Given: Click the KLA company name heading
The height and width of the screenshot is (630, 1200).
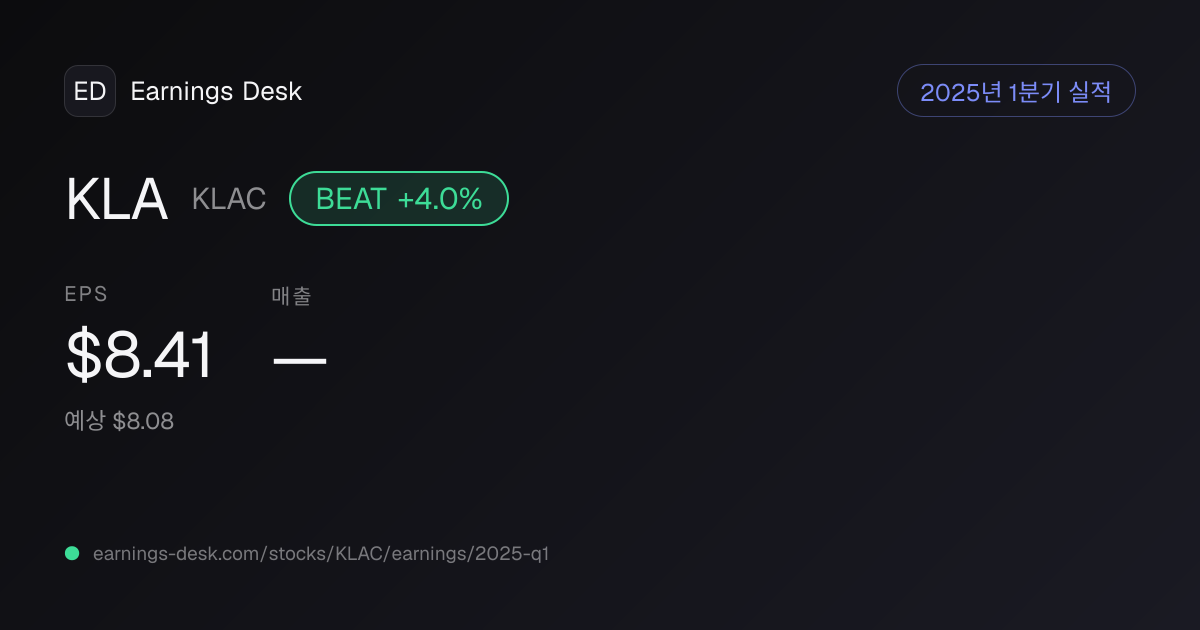Looking at the screenshot, I should (116, 199).
